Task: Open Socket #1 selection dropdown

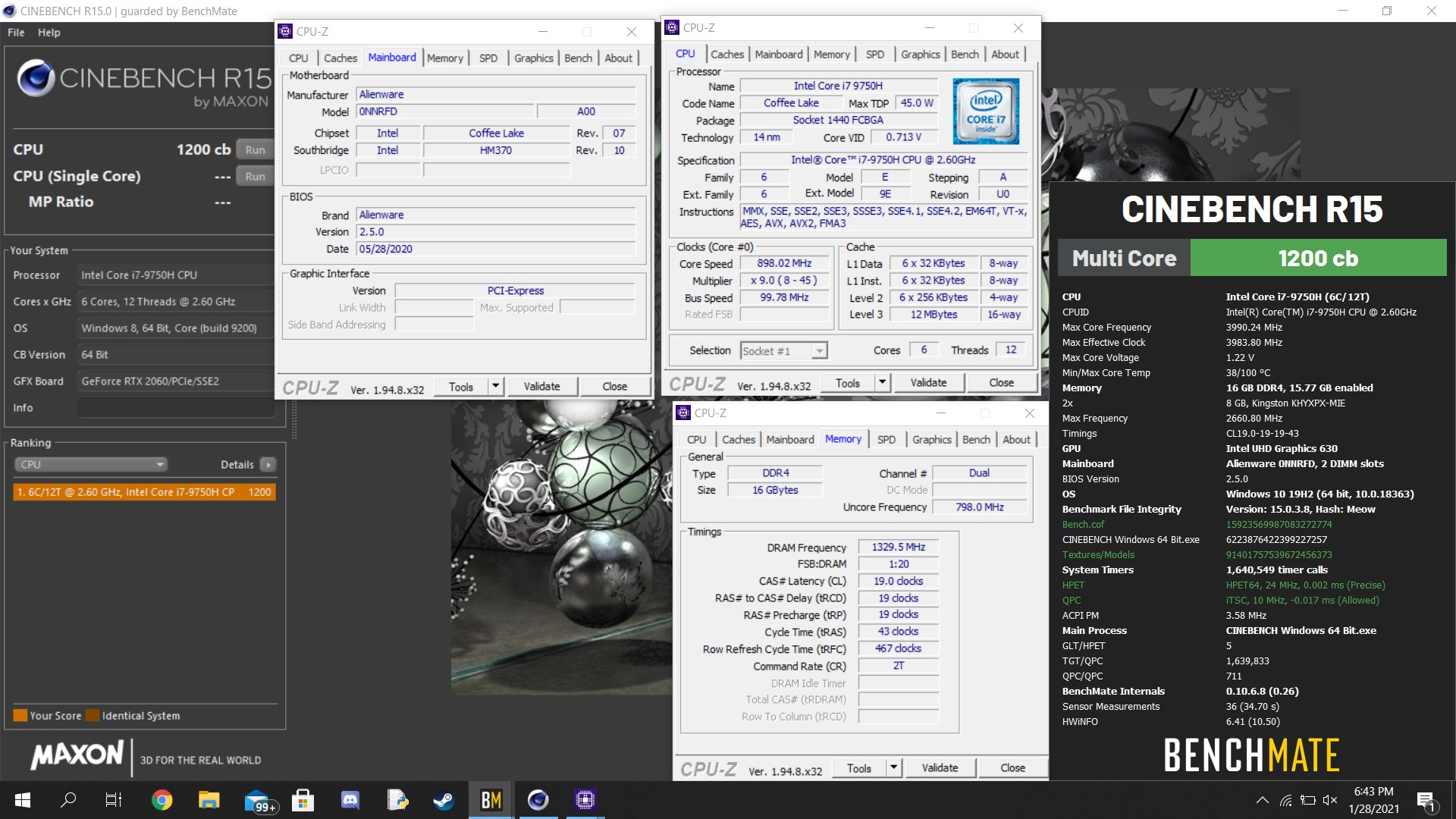Action: point(783,350)
